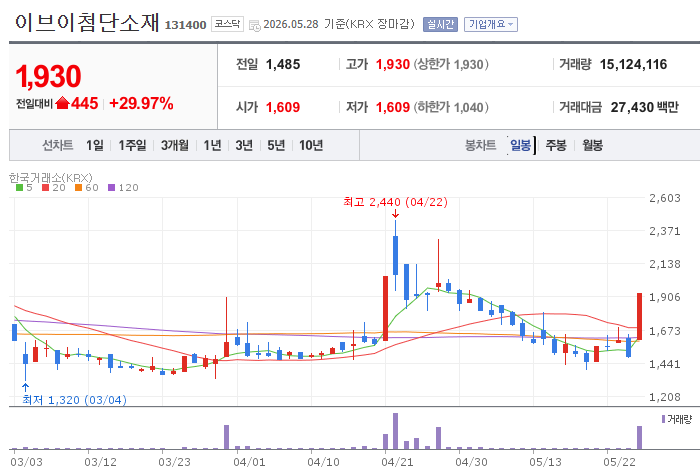This screenshot has height=474, width=700.
Task: Click the 실시간 button
Action: click(x=440, y=24)
